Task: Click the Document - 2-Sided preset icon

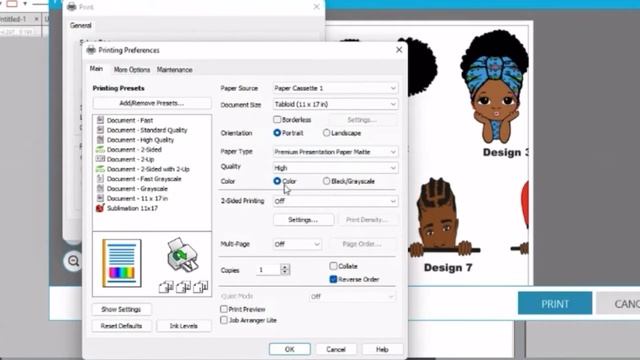Action: pyautogui.click(x=100, y=149)
